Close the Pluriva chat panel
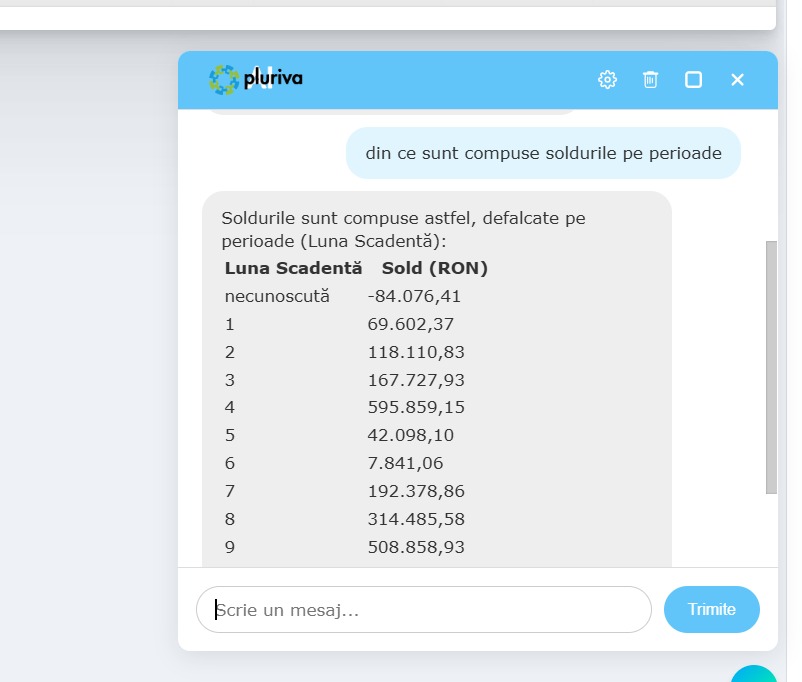 coord(737,80)
